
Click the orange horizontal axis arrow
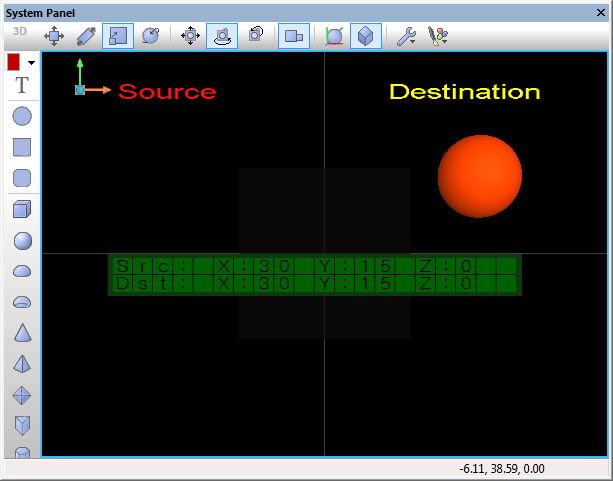(98, 90)
